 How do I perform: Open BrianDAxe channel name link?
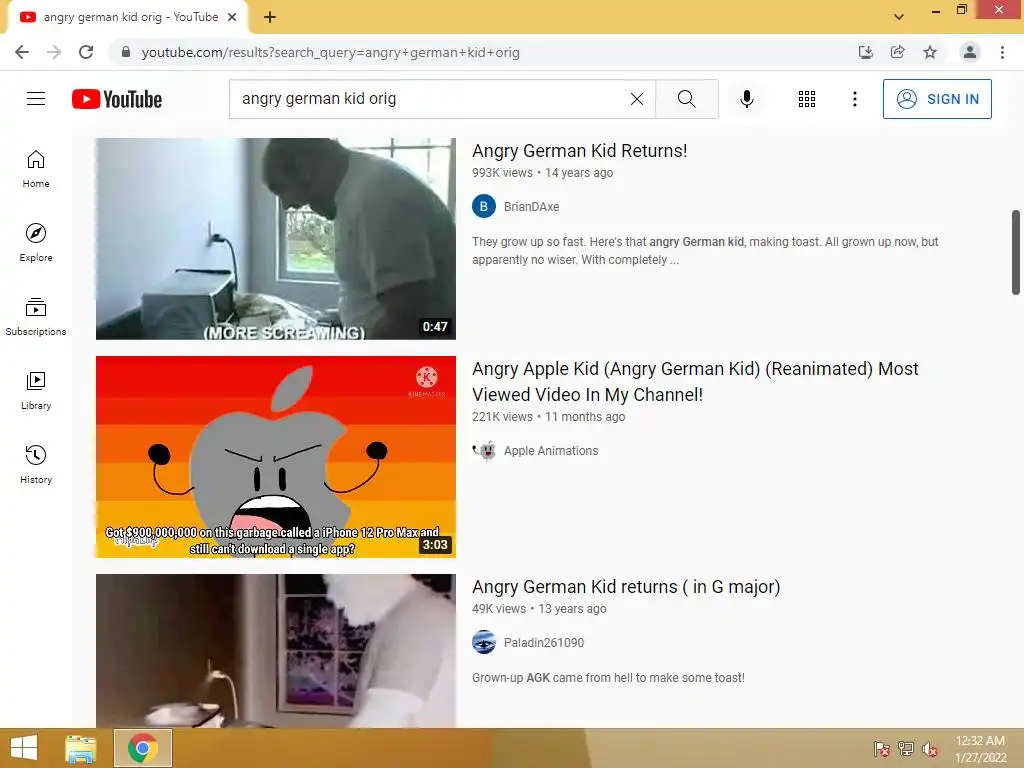tap(531, 206)
